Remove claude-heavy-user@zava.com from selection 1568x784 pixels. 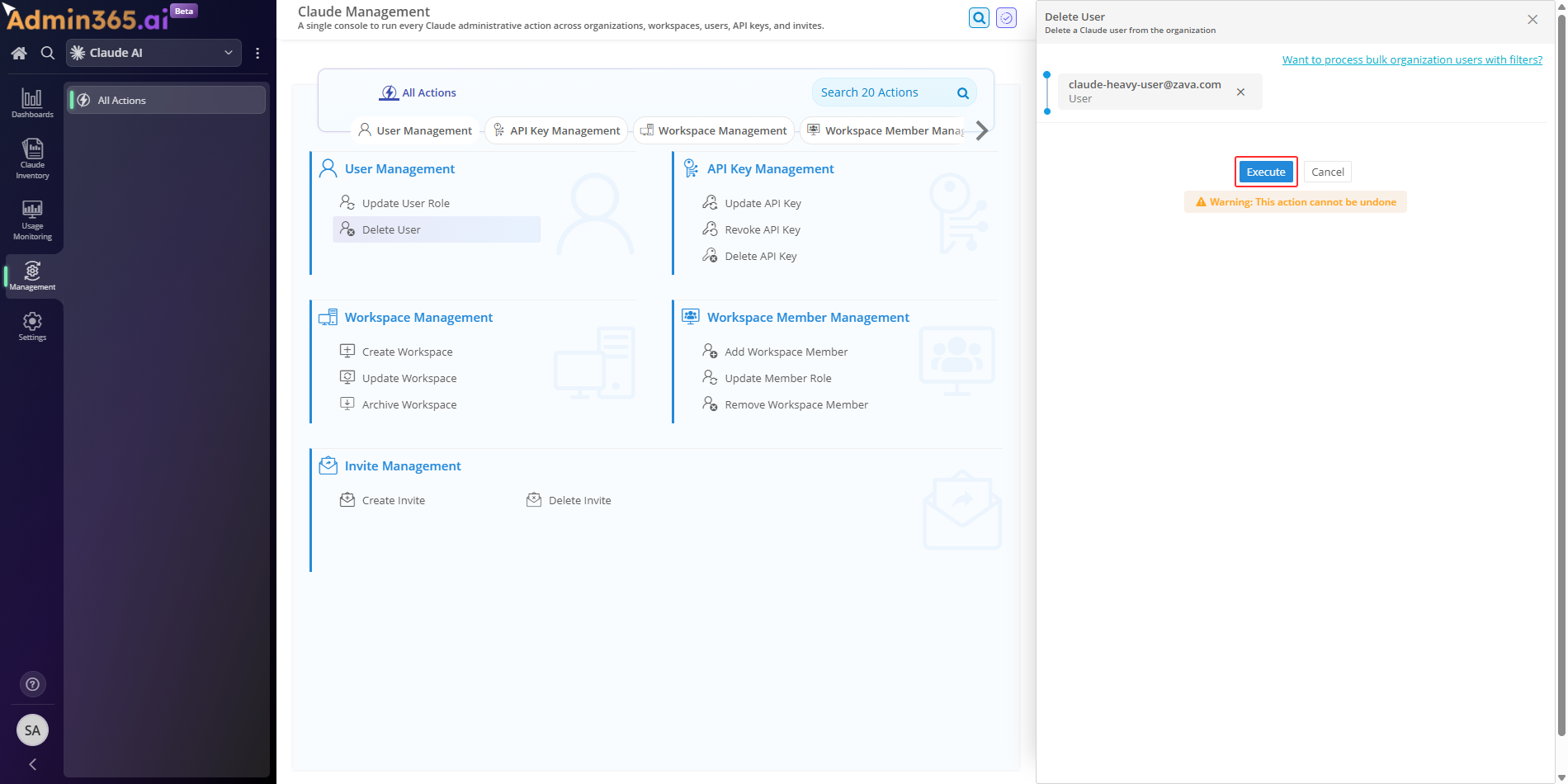[1240, 92]
